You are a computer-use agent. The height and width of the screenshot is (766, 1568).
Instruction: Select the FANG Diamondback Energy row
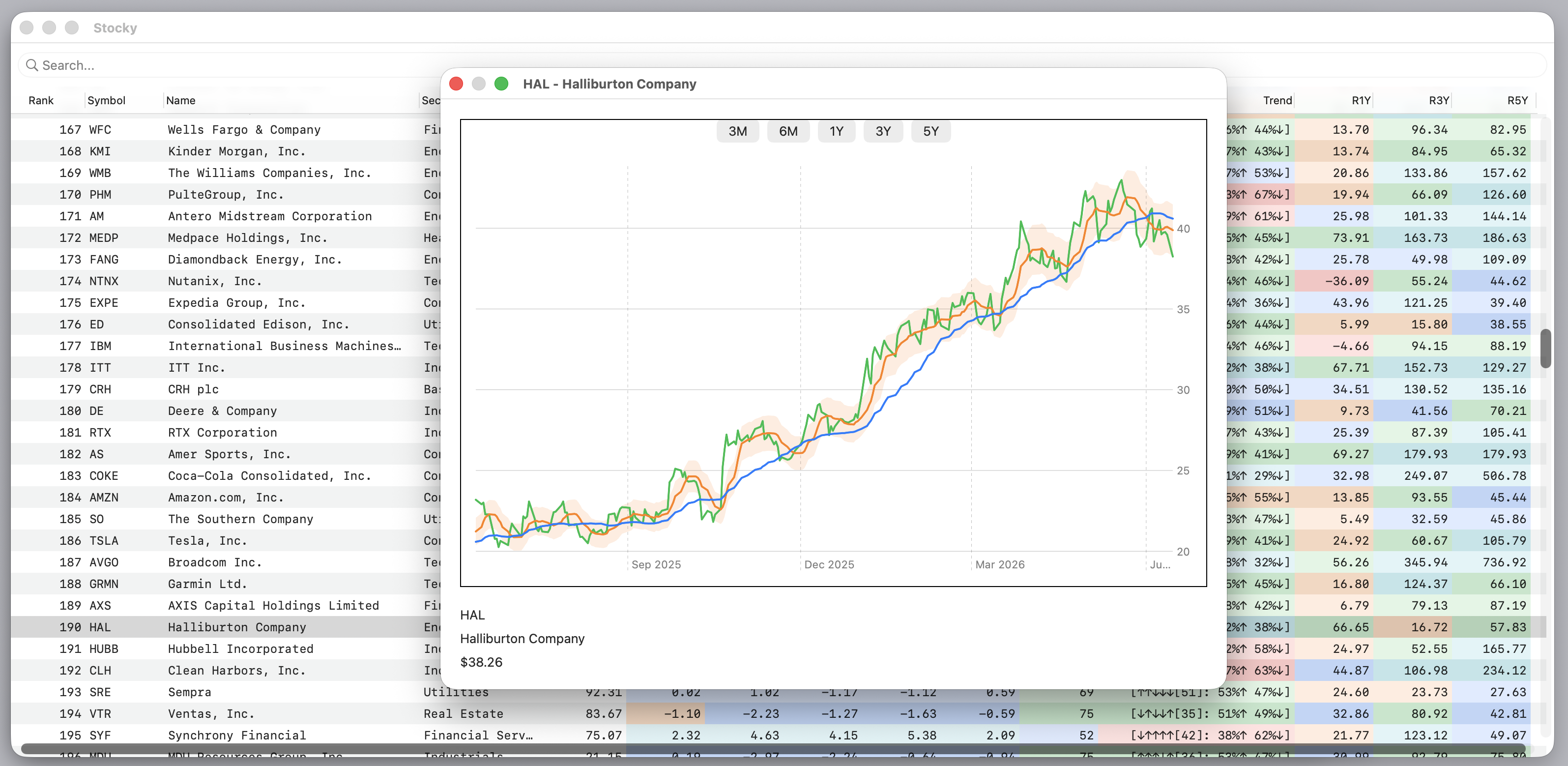click(779, 260)
